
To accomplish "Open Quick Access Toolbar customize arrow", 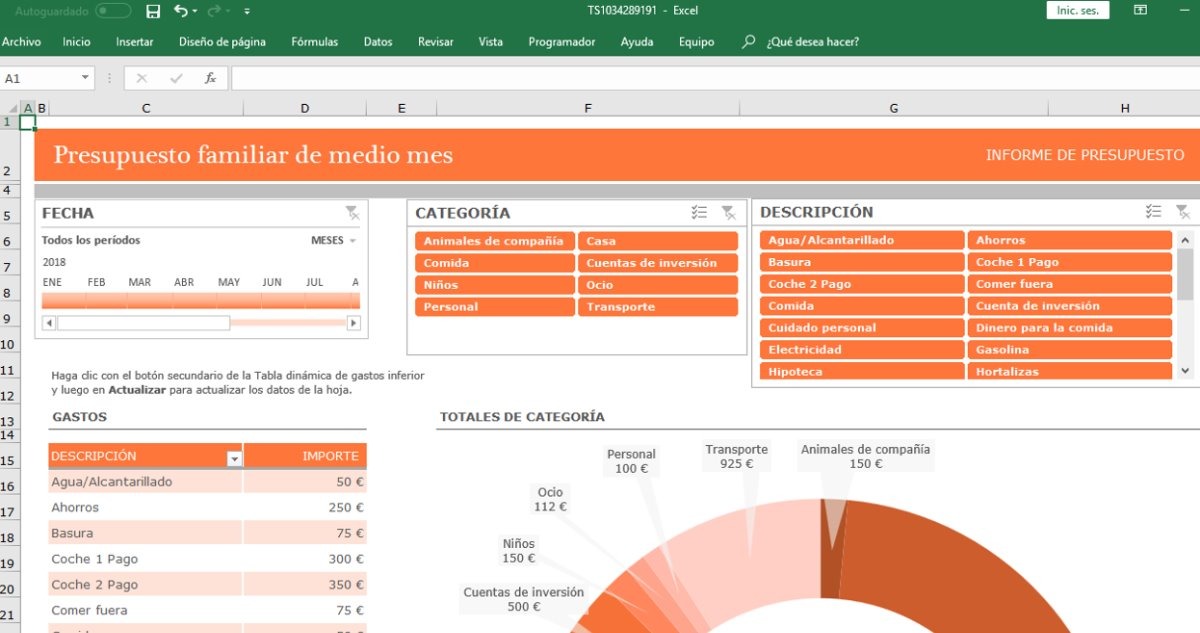I will 247,12.
